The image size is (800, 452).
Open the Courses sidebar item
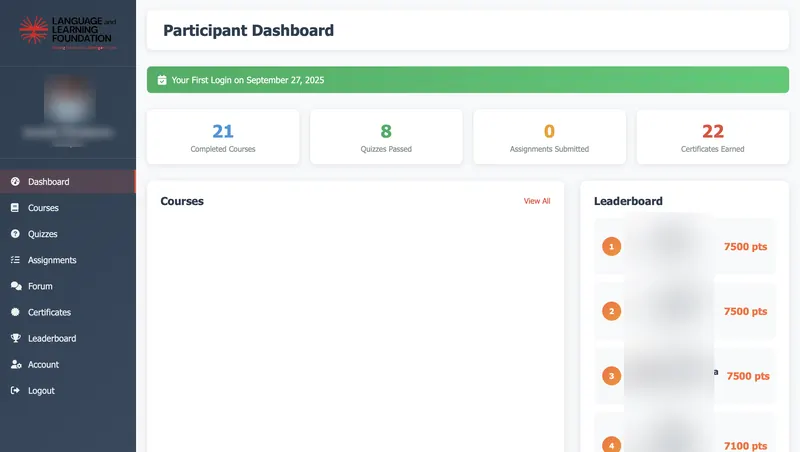point(68,208)
